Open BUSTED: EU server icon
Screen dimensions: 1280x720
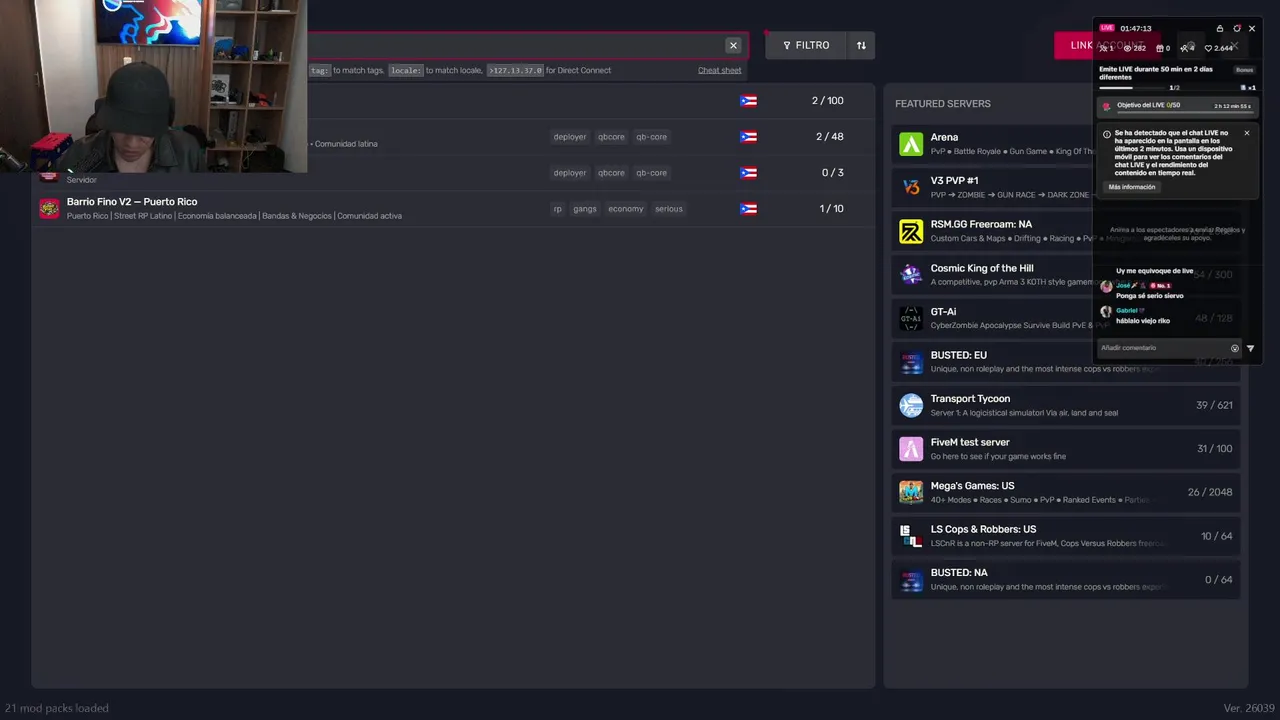pyautogui.click(x=911, y=362)
